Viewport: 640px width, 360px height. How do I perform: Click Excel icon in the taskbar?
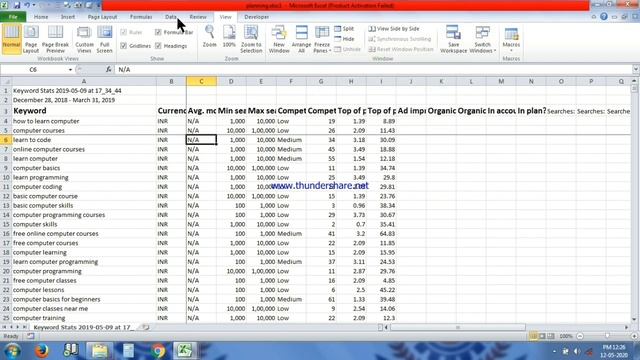(x=184, y=351)
